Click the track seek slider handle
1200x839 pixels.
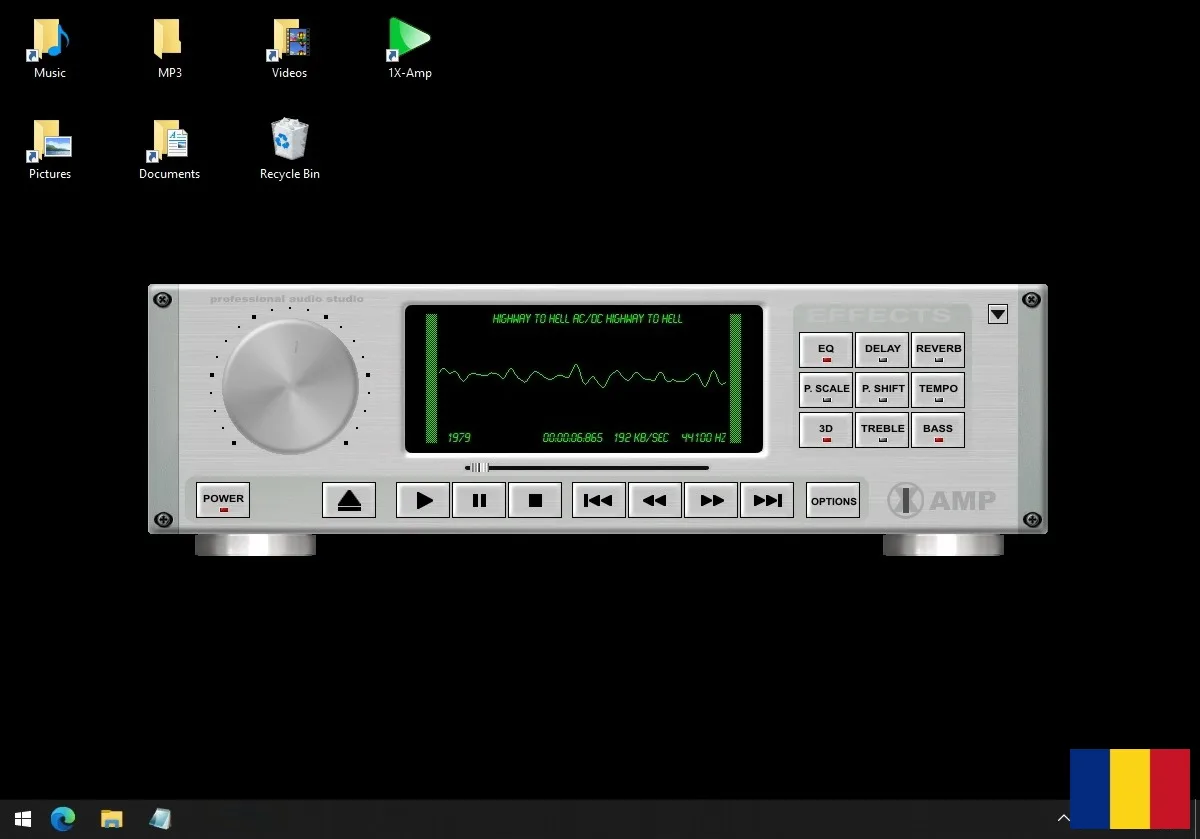tap(479, 467)
